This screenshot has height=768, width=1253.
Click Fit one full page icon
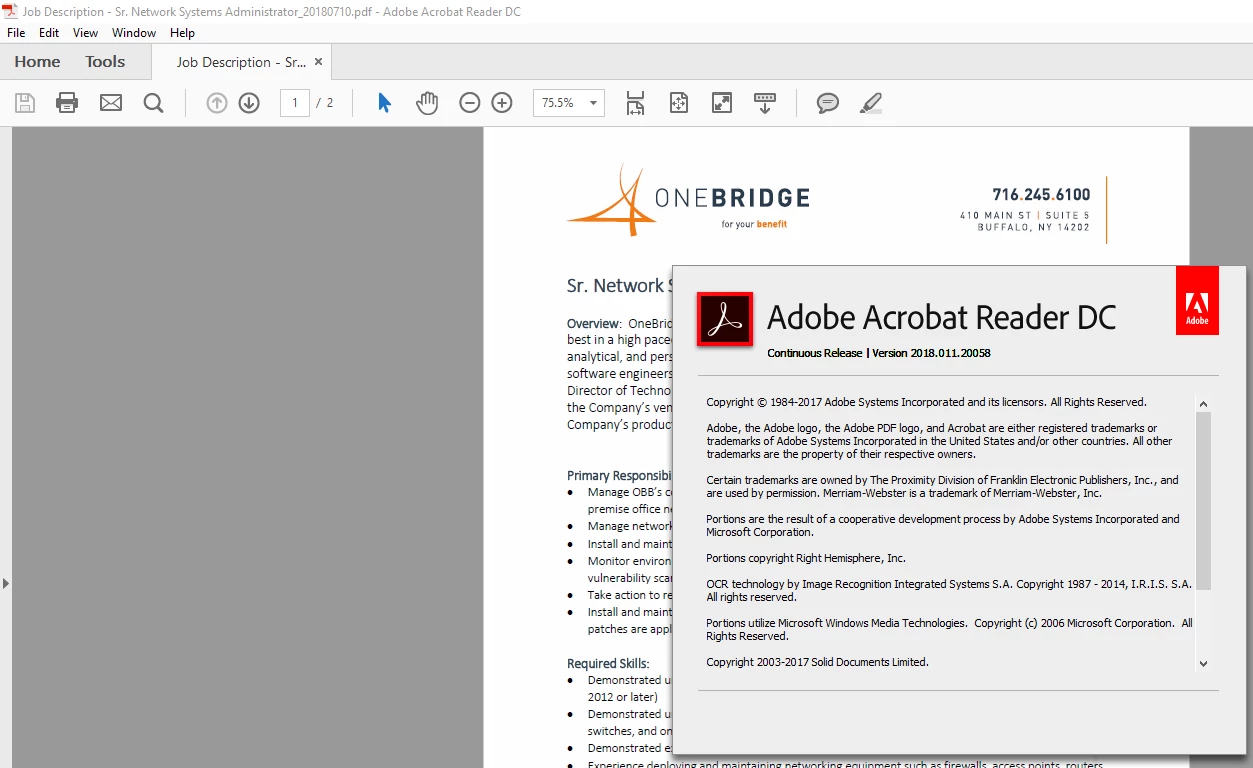[679, 103]
